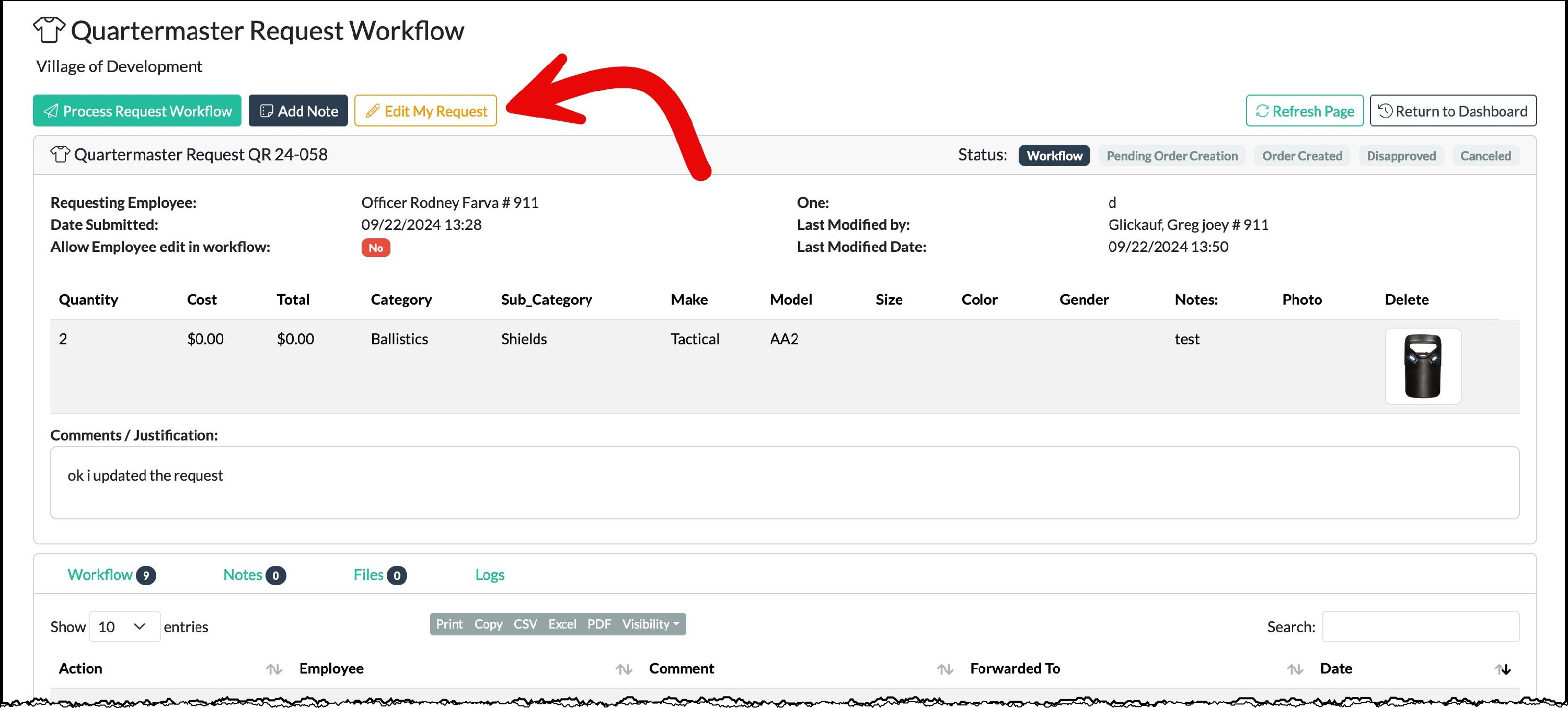The image size is (1568, 708).
Task: Toggle the red No badge for employee edit
Action: (x=376, y=248)
